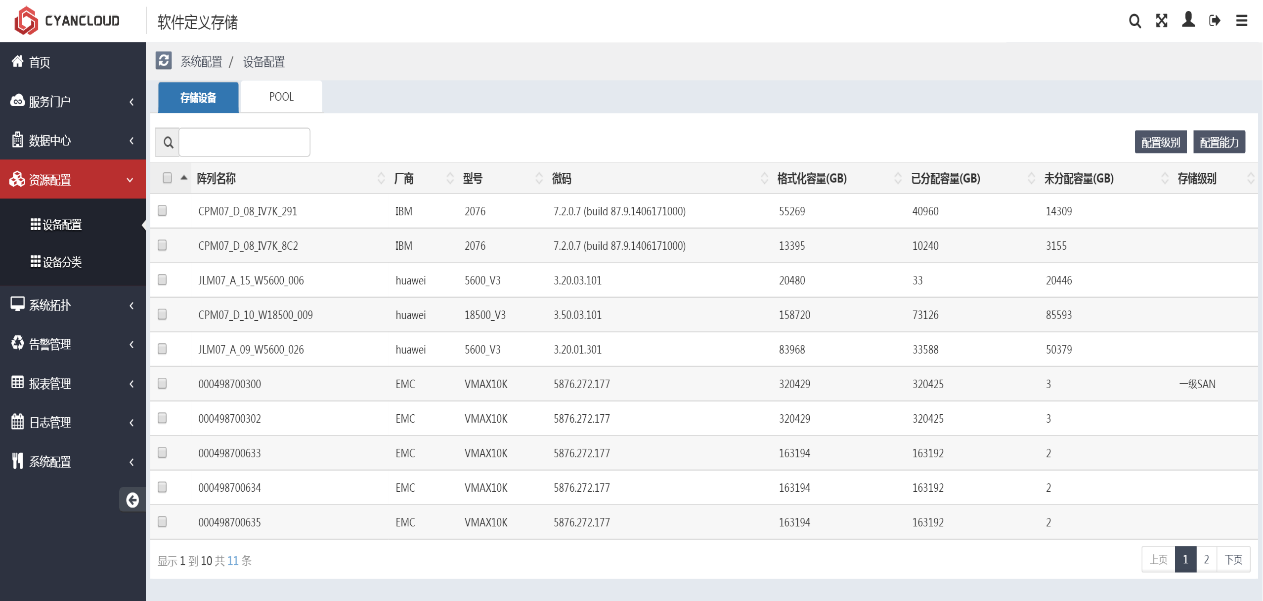Expand the 服务门户 sidebar menu

(x=72, y=102)
